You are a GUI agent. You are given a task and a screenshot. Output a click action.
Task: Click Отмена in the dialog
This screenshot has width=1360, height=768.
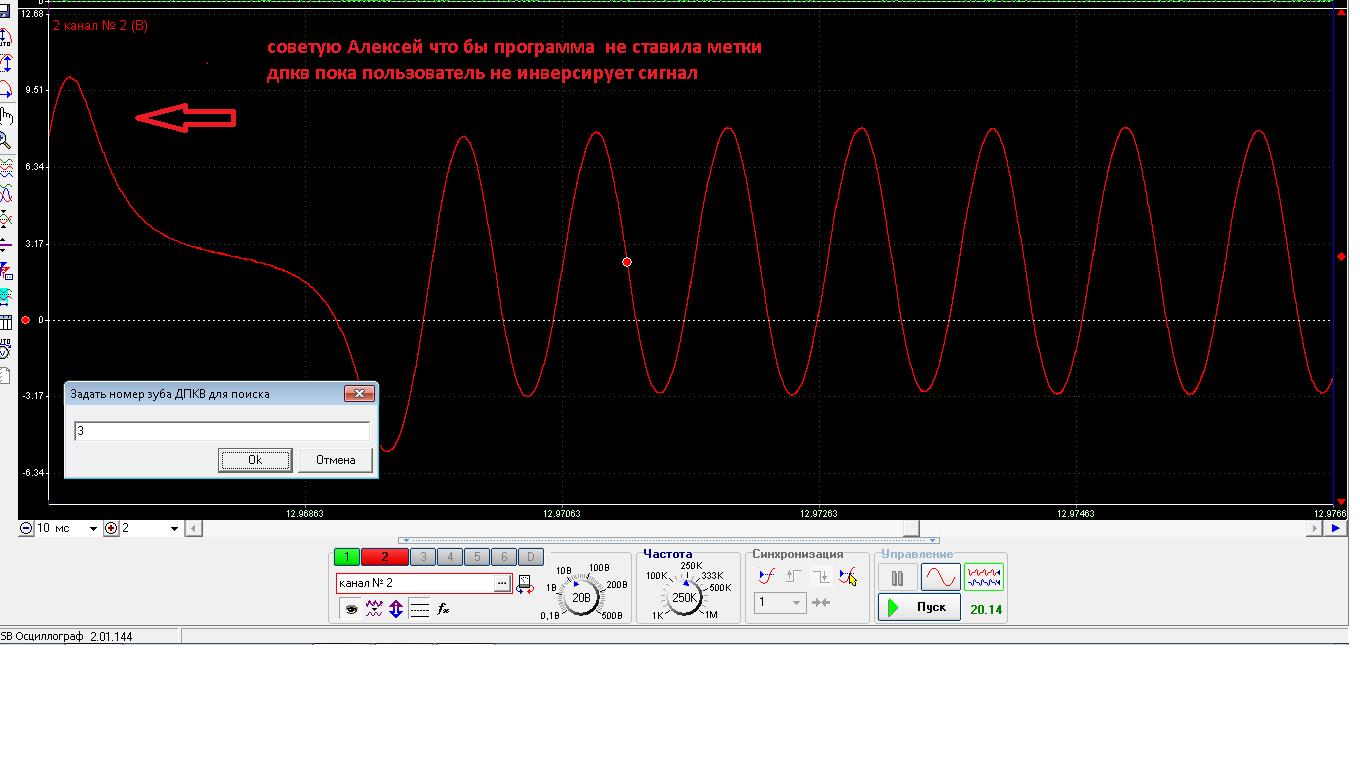pos(335,460)
